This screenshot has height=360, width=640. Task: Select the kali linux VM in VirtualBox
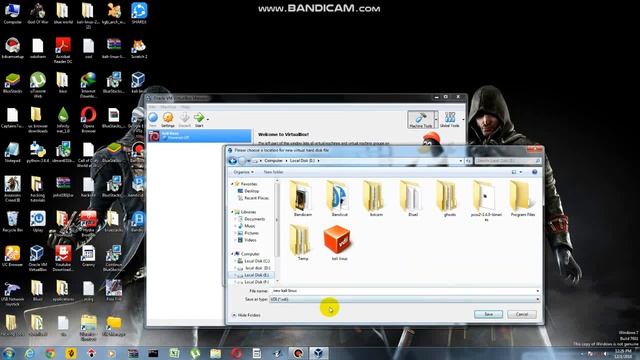[200, 136]
